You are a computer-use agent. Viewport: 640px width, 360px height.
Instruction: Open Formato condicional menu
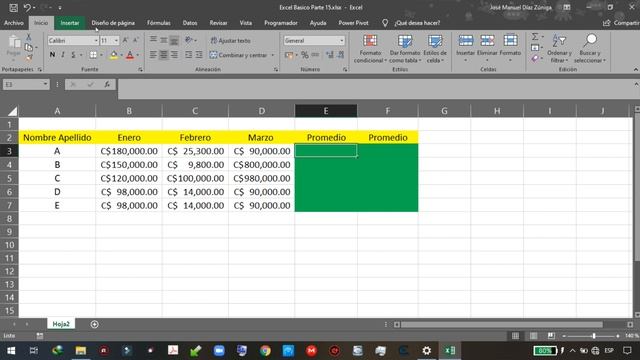(370, 49)
